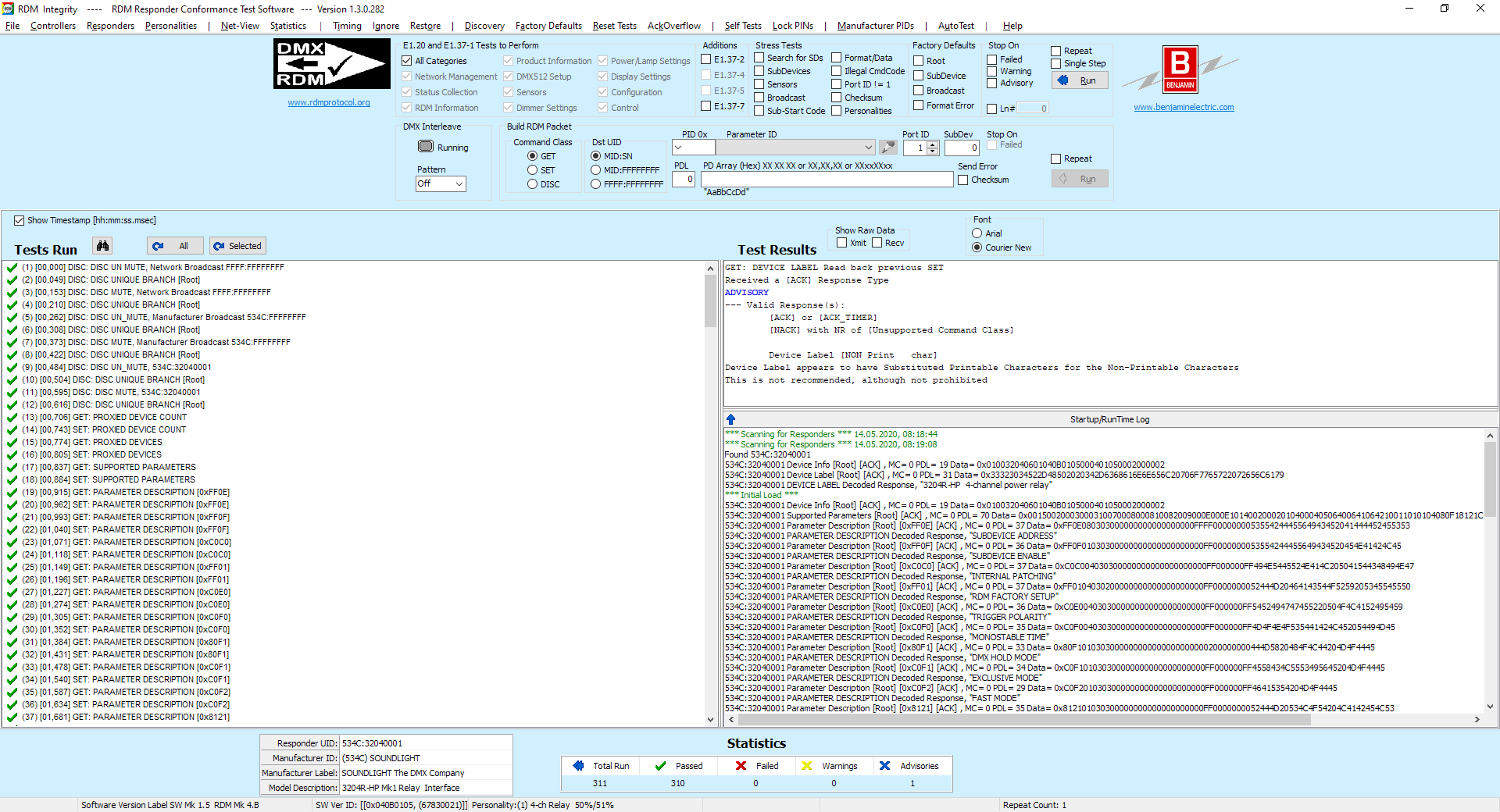Viewport: 1500px width, 812px height.
Task: Click the blue up arrow above Startup log
Action: point(731,419)
